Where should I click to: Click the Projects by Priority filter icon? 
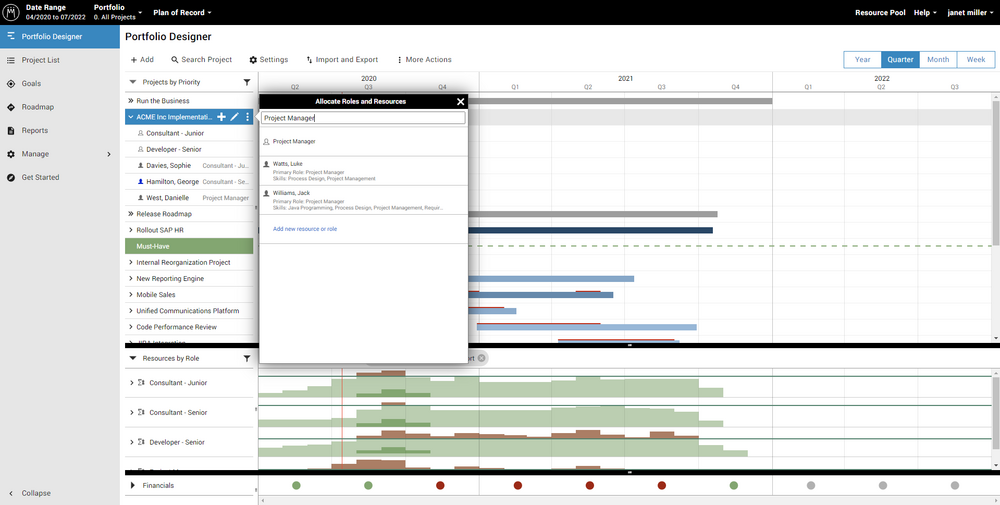[x=247, y=82]
